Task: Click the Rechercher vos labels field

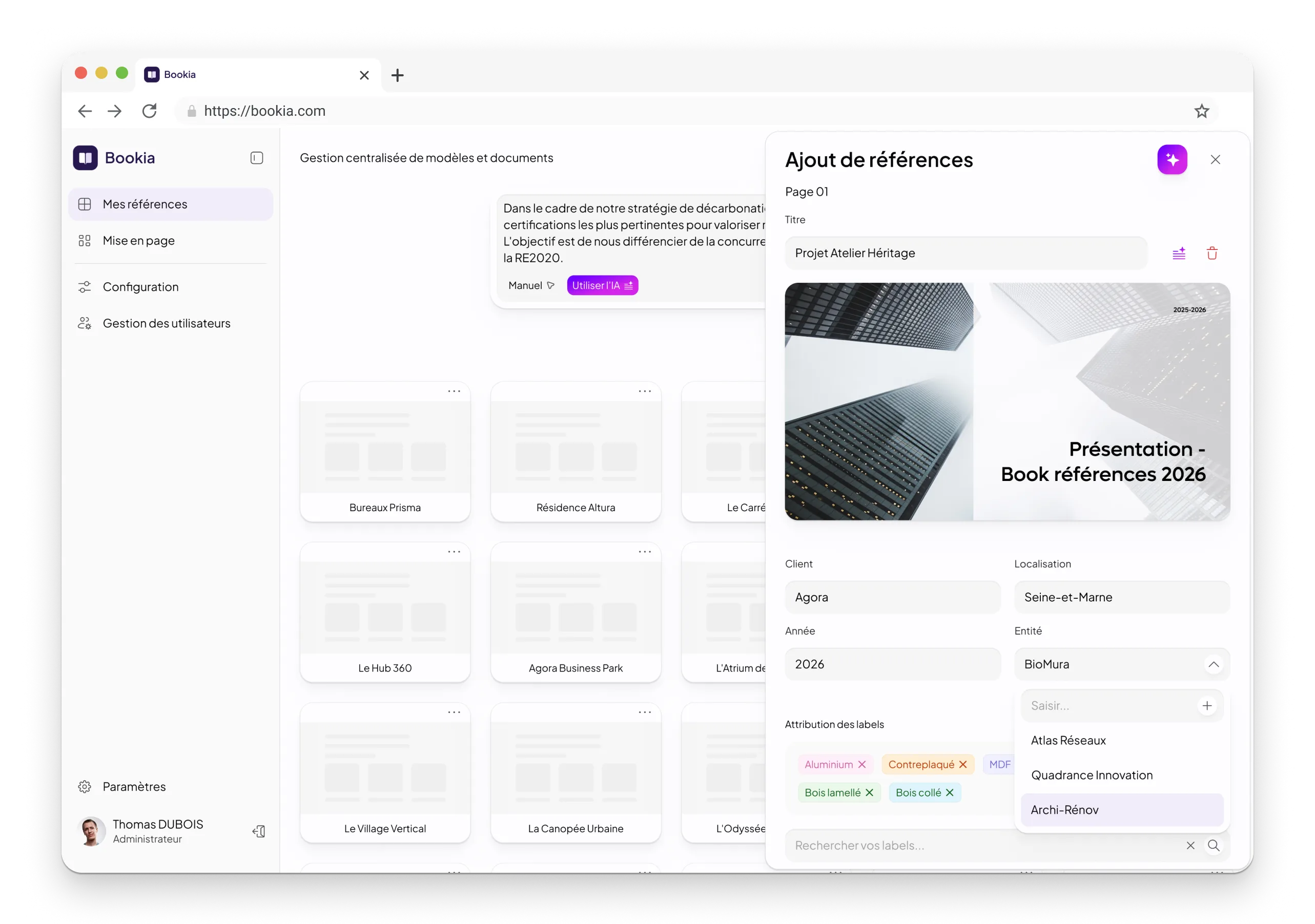Action: coord(979,845)
